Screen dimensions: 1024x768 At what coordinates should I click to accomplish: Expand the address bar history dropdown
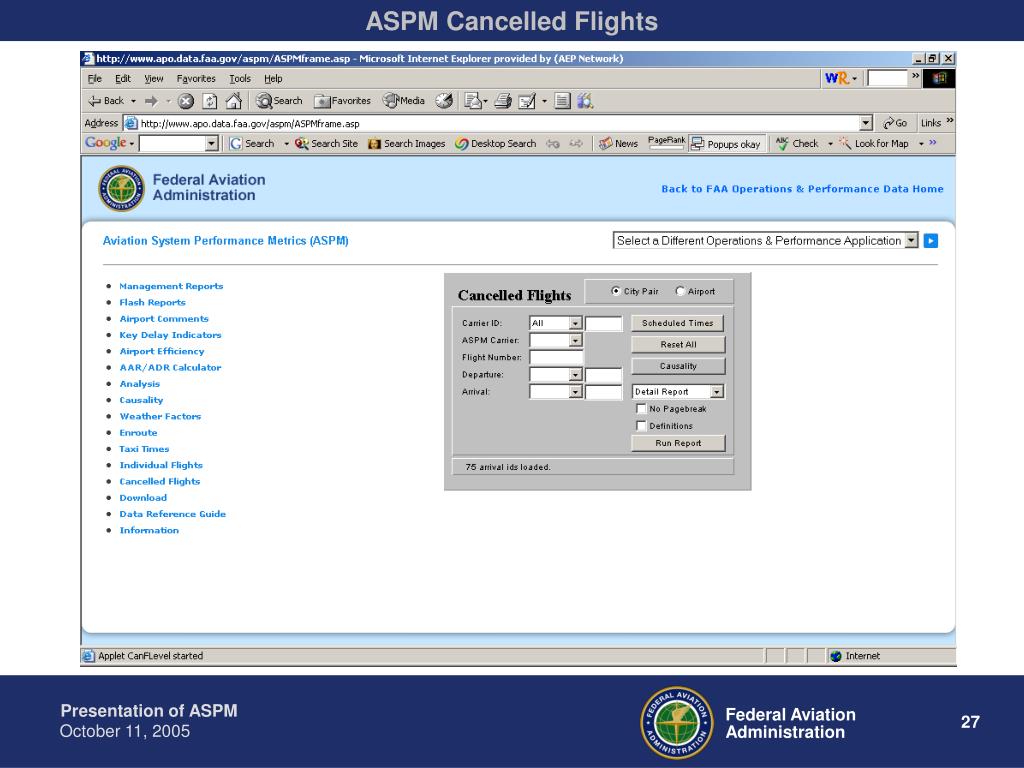click(866, 123)
